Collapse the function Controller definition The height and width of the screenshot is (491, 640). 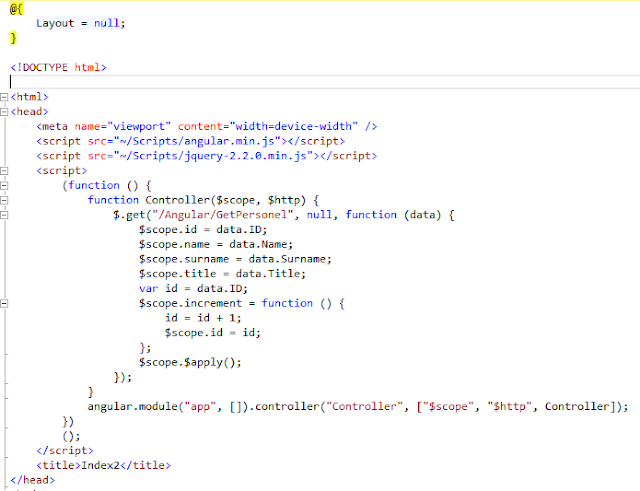(4, 200)
